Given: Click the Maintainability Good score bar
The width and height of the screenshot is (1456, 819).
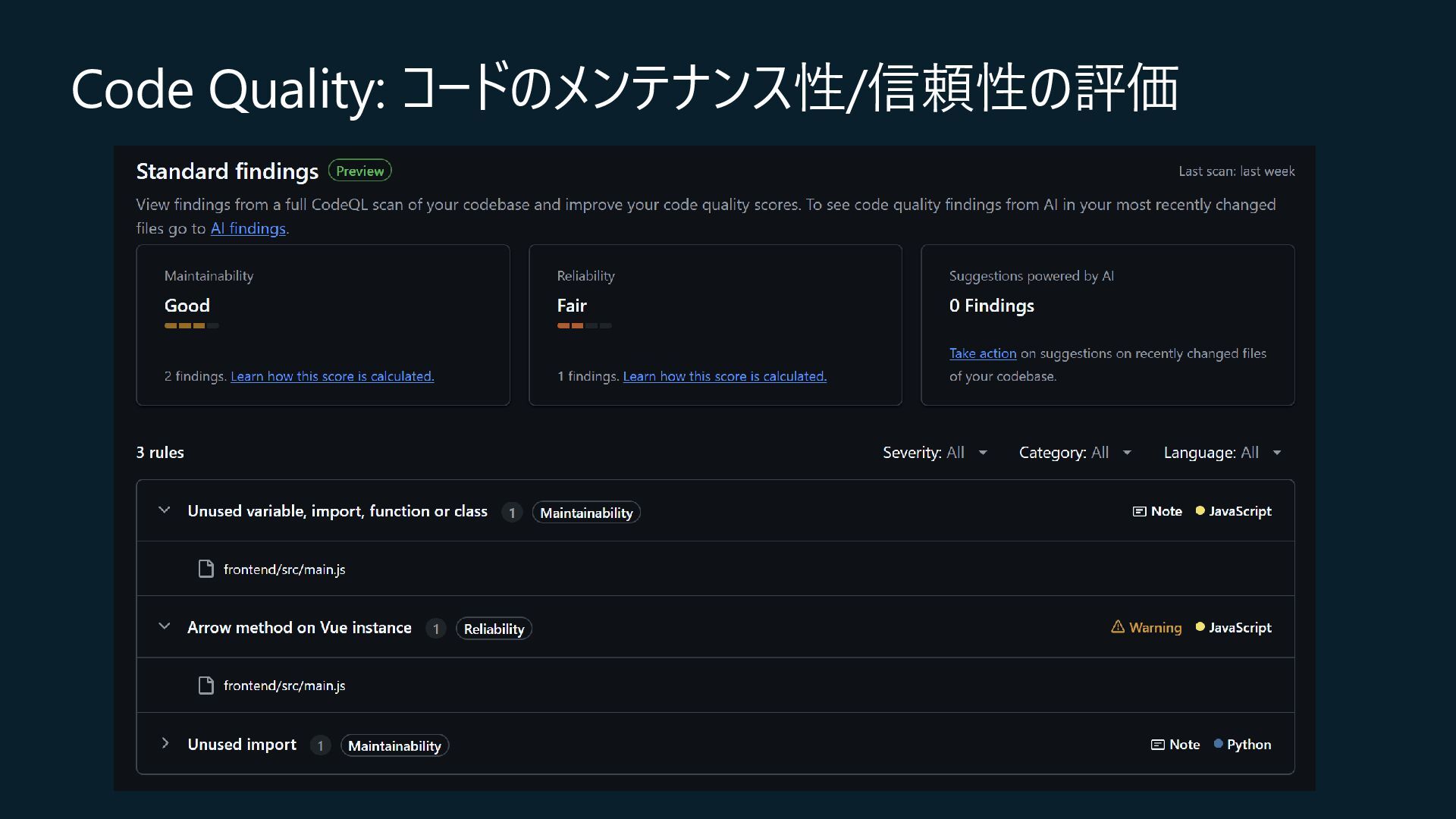Looking at the screenshot, I should tap(191, 325).
